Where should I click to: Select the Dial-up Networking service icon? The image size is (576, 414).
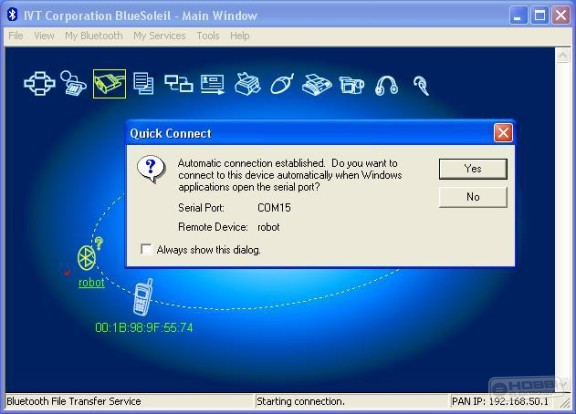(x=73, y=83)
